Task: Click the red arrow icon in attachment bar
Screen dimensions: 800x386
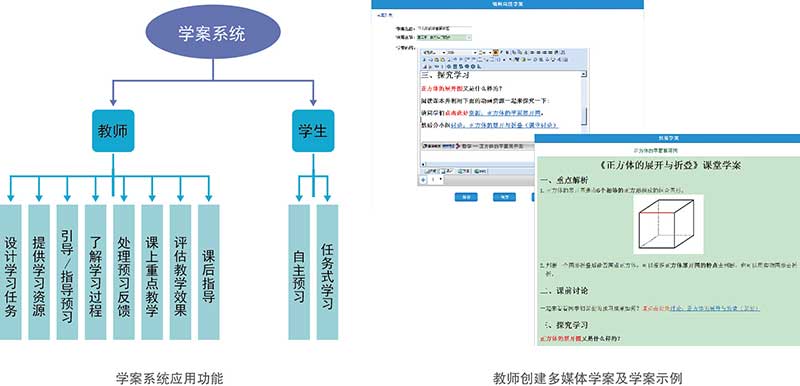Action: coord(458,146)
